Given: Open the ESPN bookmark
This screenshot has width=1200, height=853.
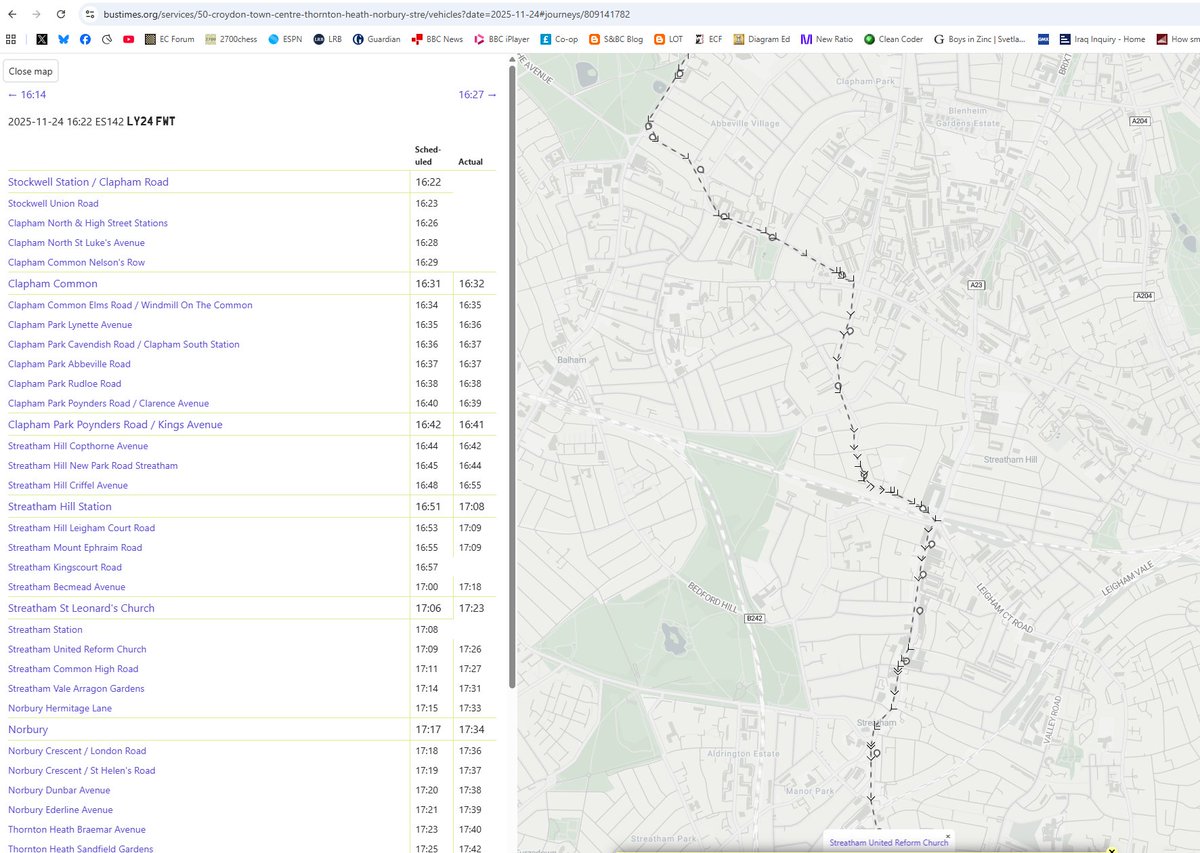Looking at the screenshot, I should click(x=286, y=39).
